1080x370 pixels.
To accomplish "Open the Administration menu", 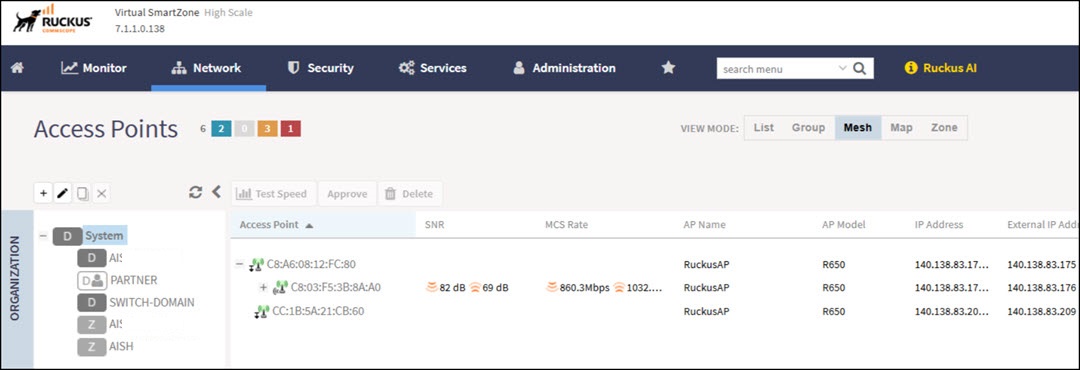I will click(564, 68).
